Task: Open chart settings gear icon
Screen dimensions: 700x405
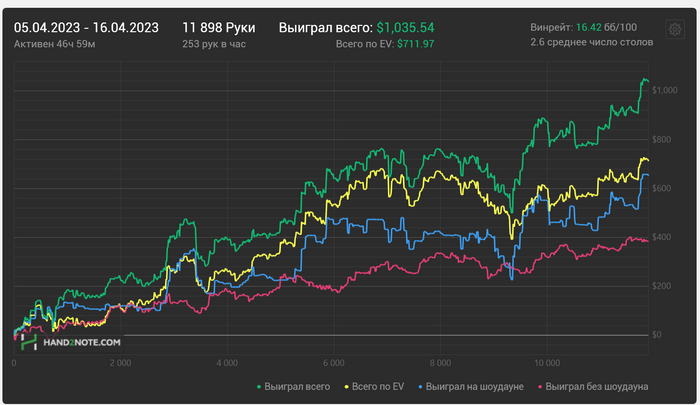Action: point(675,29)
